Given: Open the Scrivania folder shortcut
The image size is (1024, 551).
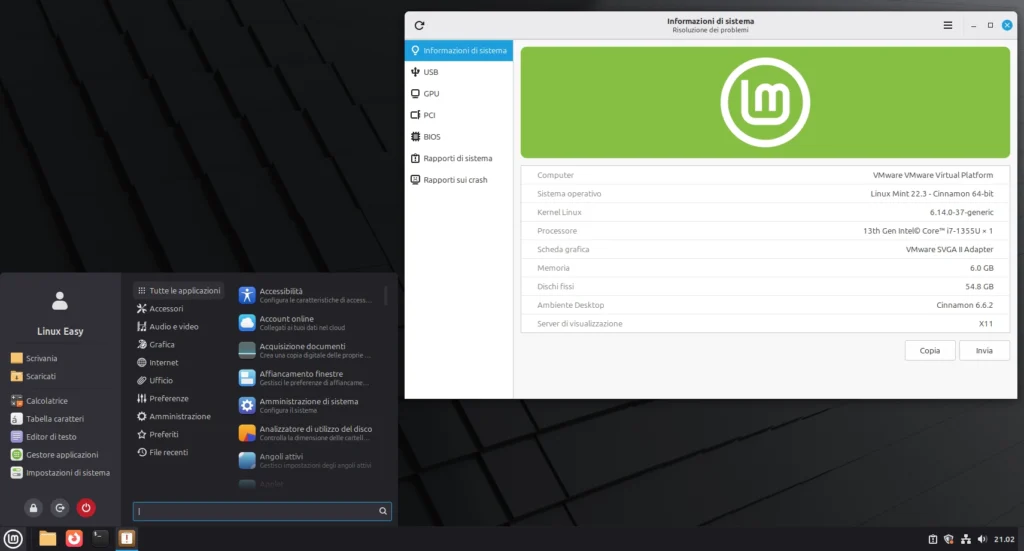Looking at the screenshot, I should click(x=60, y=358).
